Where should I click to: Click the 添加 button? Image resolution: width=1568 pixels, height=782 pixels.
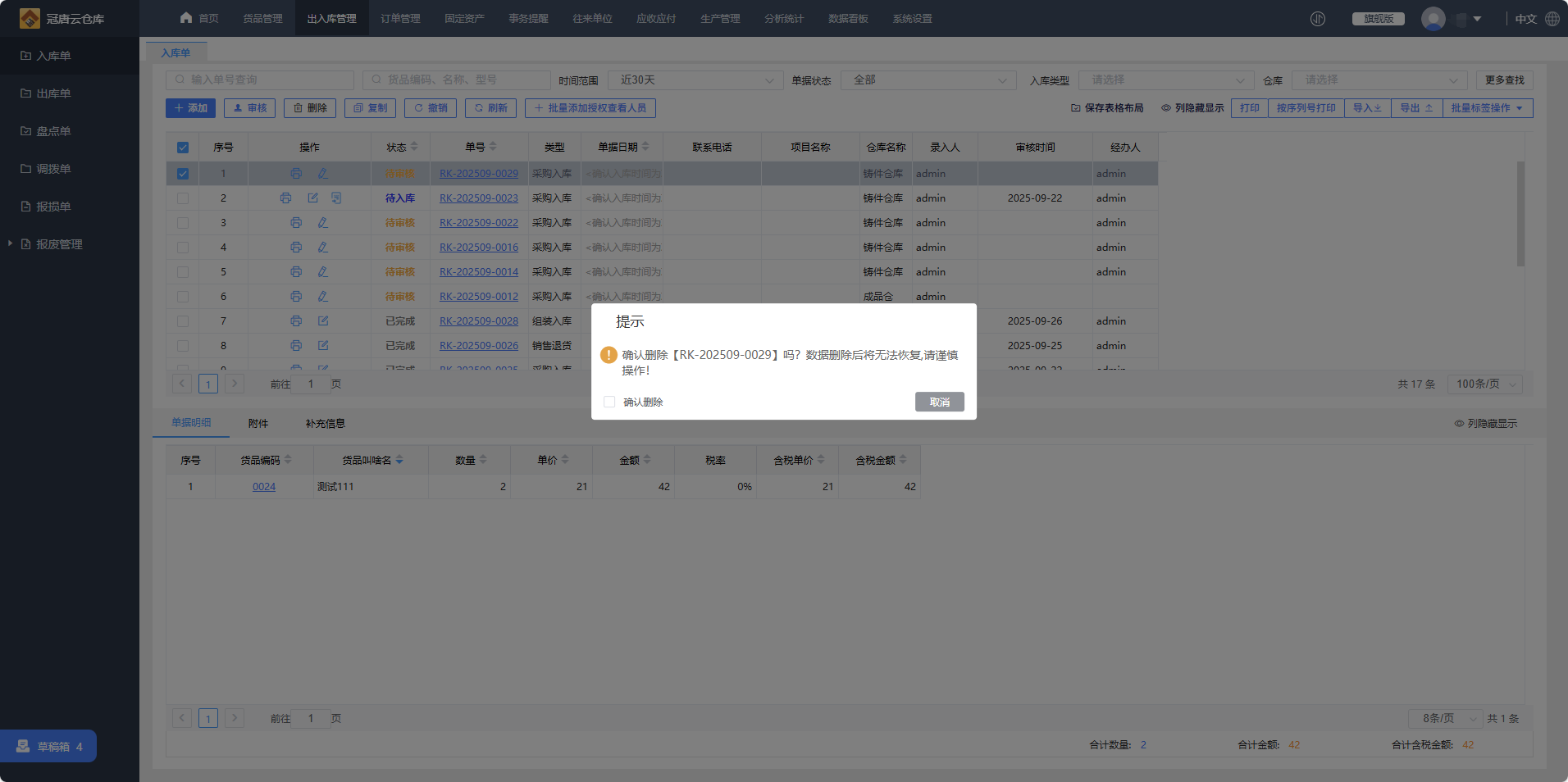191,108
